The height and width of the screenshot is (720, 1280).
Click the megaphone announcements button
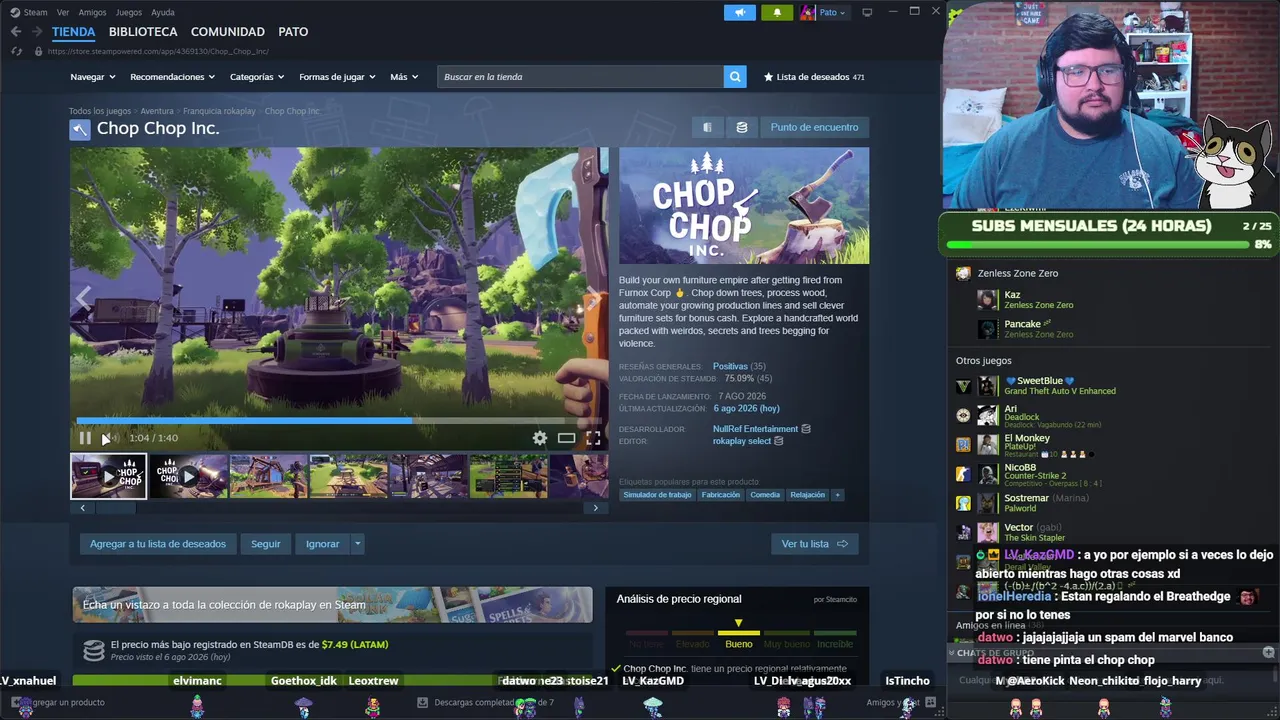[740, 12]
